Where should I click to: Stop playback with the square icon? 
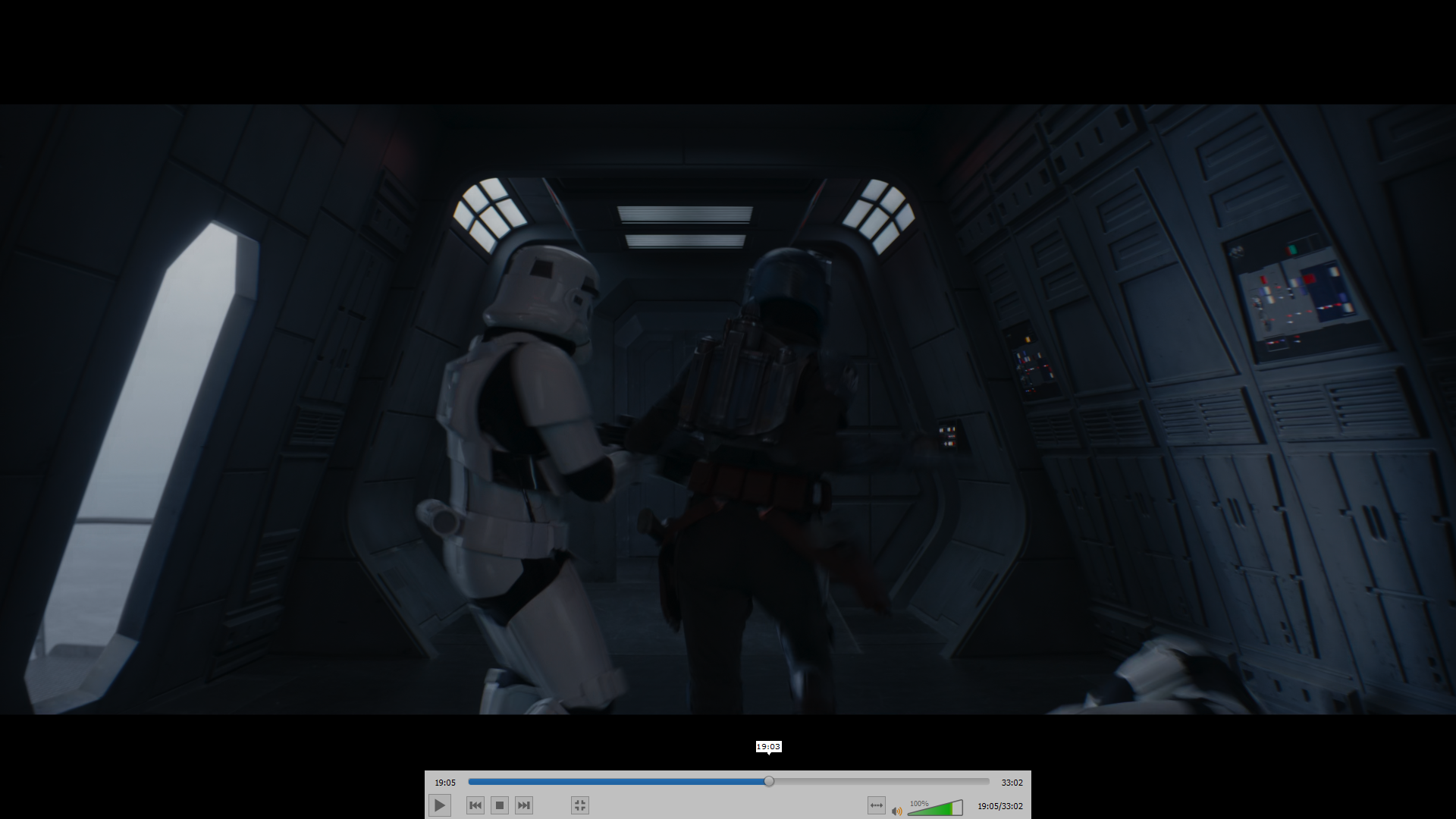tap(500, 805)
